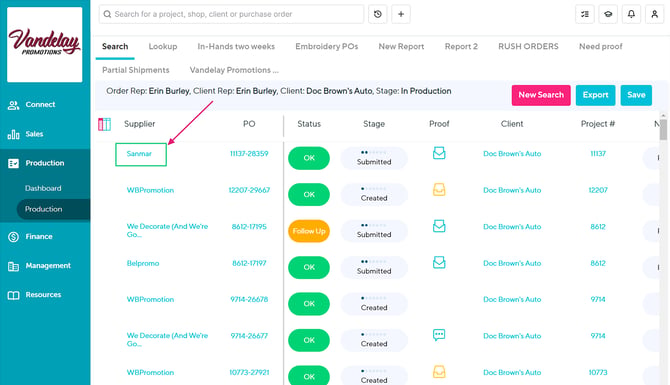Image resolution: width=670 pixels, height=385 pixels.
Task: Focus the project search input field
Action: 231,14
